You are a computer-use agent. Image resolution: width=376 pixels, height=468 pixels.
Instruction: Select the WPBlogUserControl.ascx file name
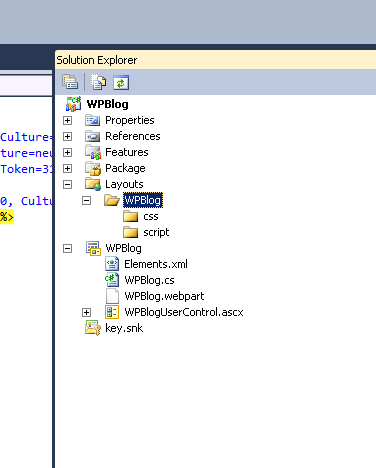pyautogui.click(x=184, y=312)
